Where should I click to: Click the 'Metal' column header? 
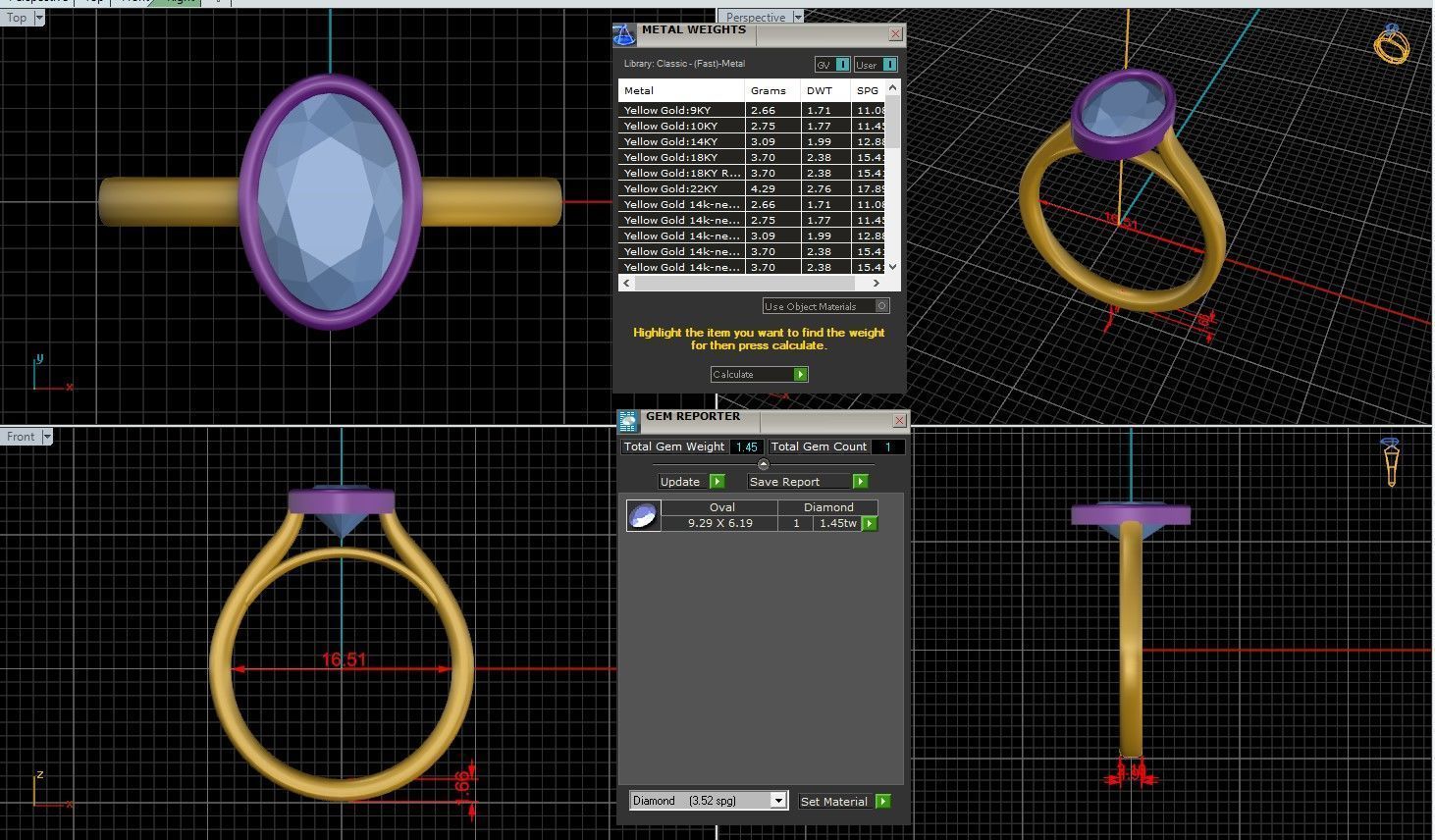[681, 90]
